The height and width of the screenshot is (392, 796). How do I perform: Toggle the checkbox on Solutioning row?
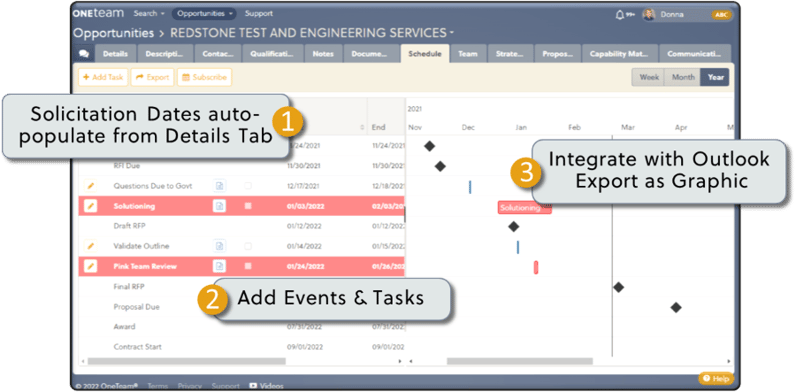pyautogui.click(x=248, y=206)
